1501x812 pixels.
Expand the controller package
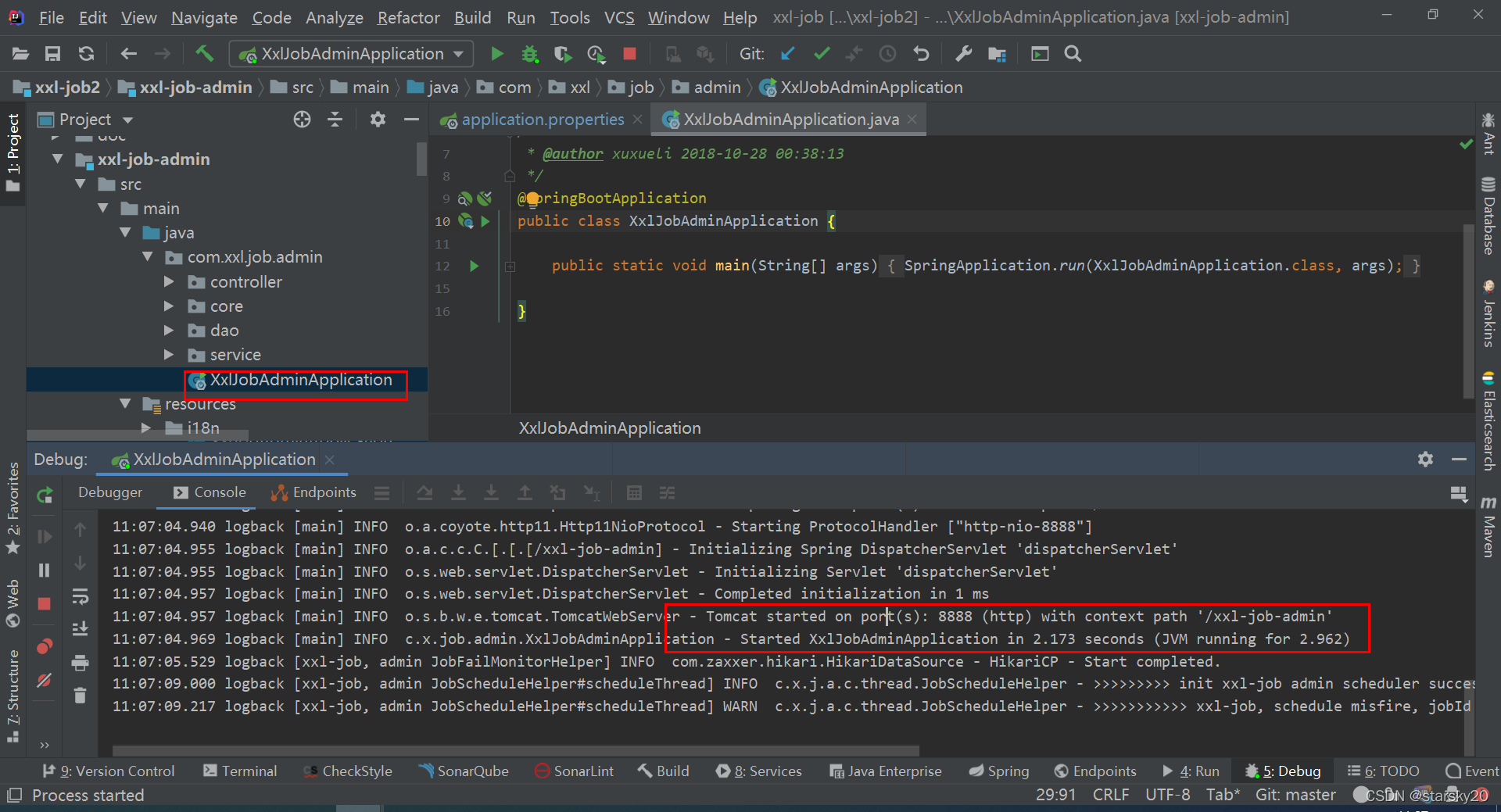click(x=169, y=282)
